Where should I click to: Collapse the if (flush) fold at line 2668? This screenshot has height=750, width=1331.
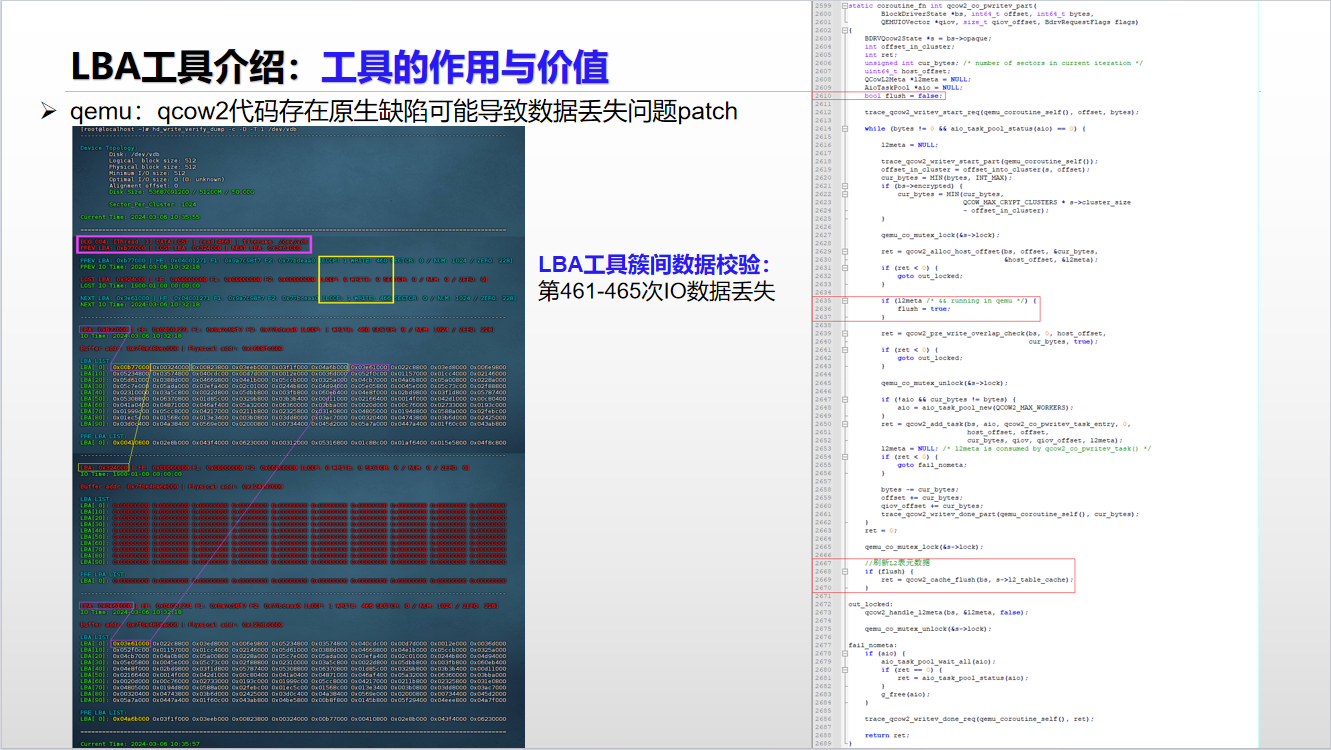845,571
